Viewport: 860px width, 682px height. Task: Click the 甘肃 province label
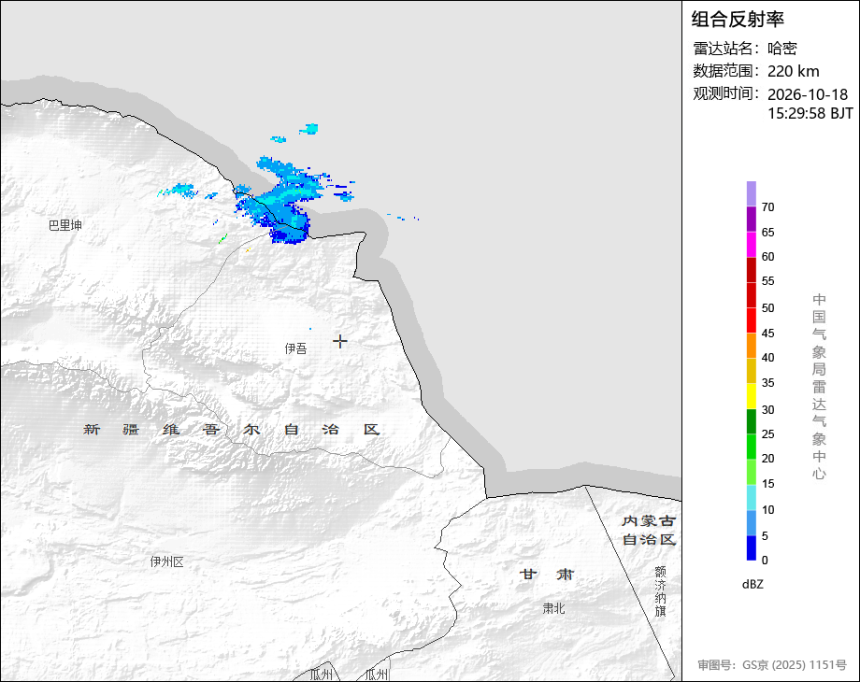(547, 574)
